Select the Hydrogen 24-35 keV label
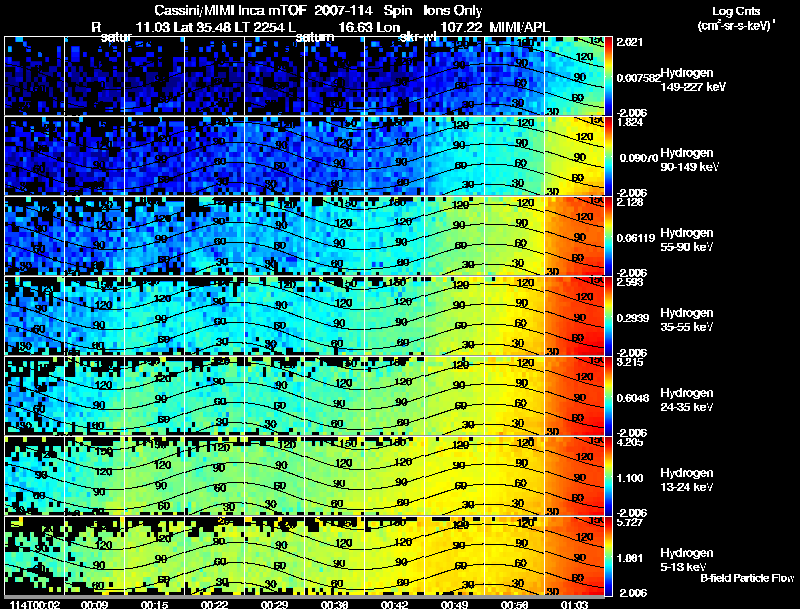The width and height of the screenshot is (800, 609). click(x=687, y=400)
